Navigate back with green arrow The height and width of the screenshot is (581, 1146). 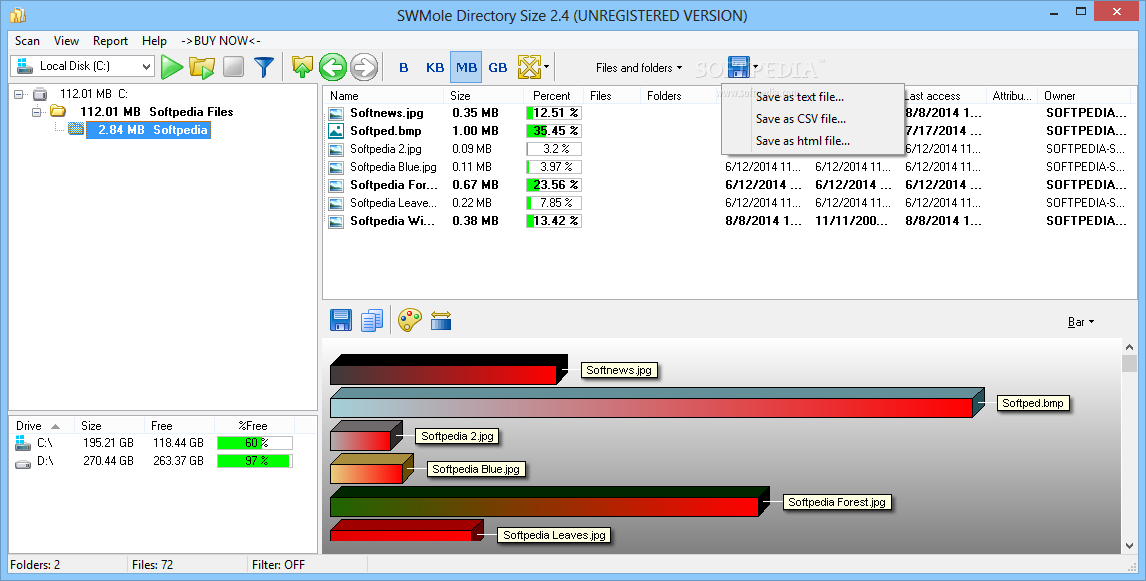click(333, 67)
